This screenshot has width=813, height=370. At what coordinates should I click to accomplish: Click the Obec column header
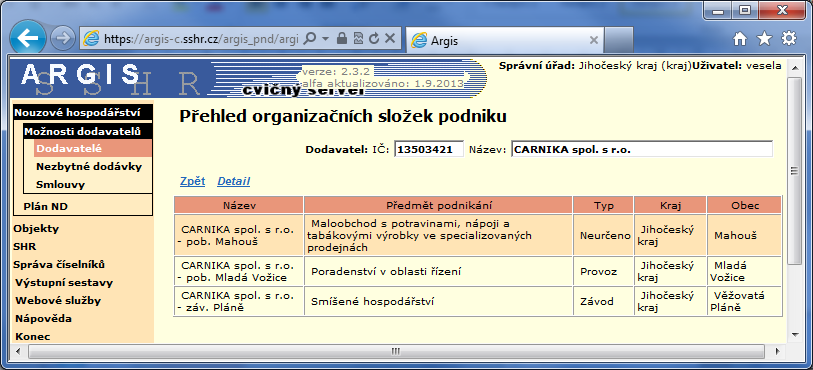click(745, 205)
